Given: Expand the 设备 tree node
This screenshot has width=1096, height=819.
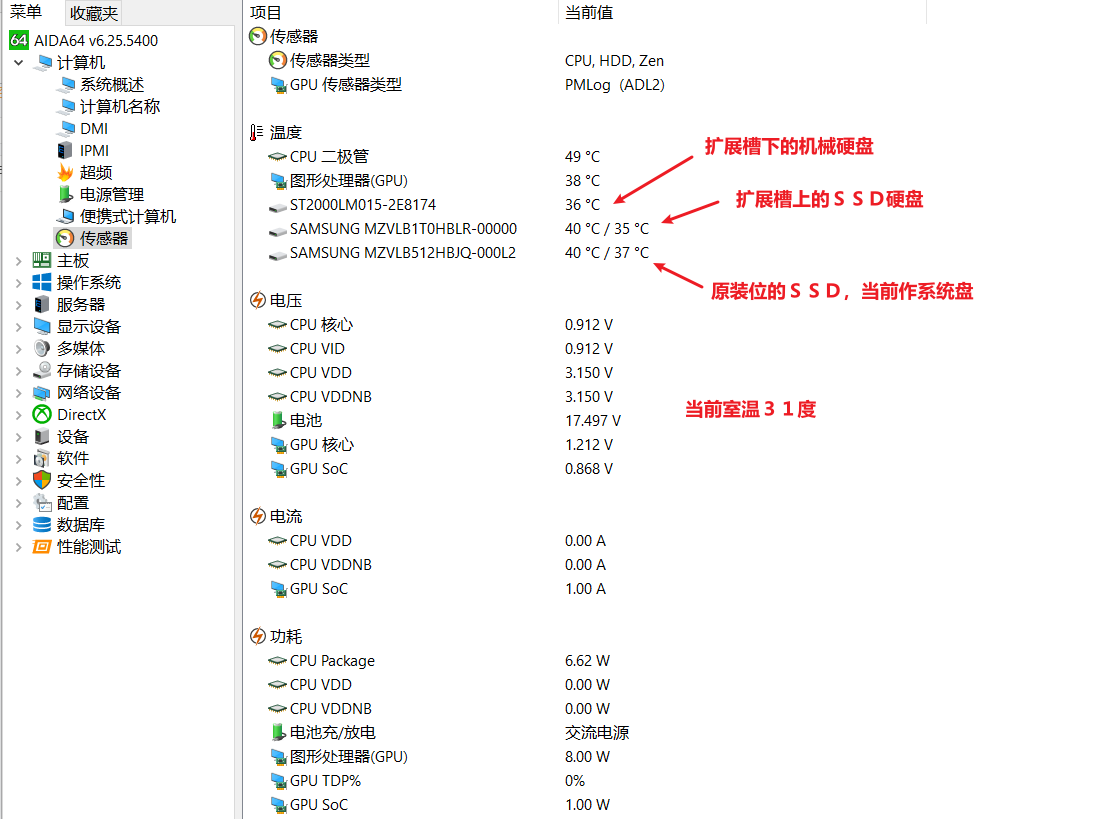Looking at the screenshot, I should [19, 437].
